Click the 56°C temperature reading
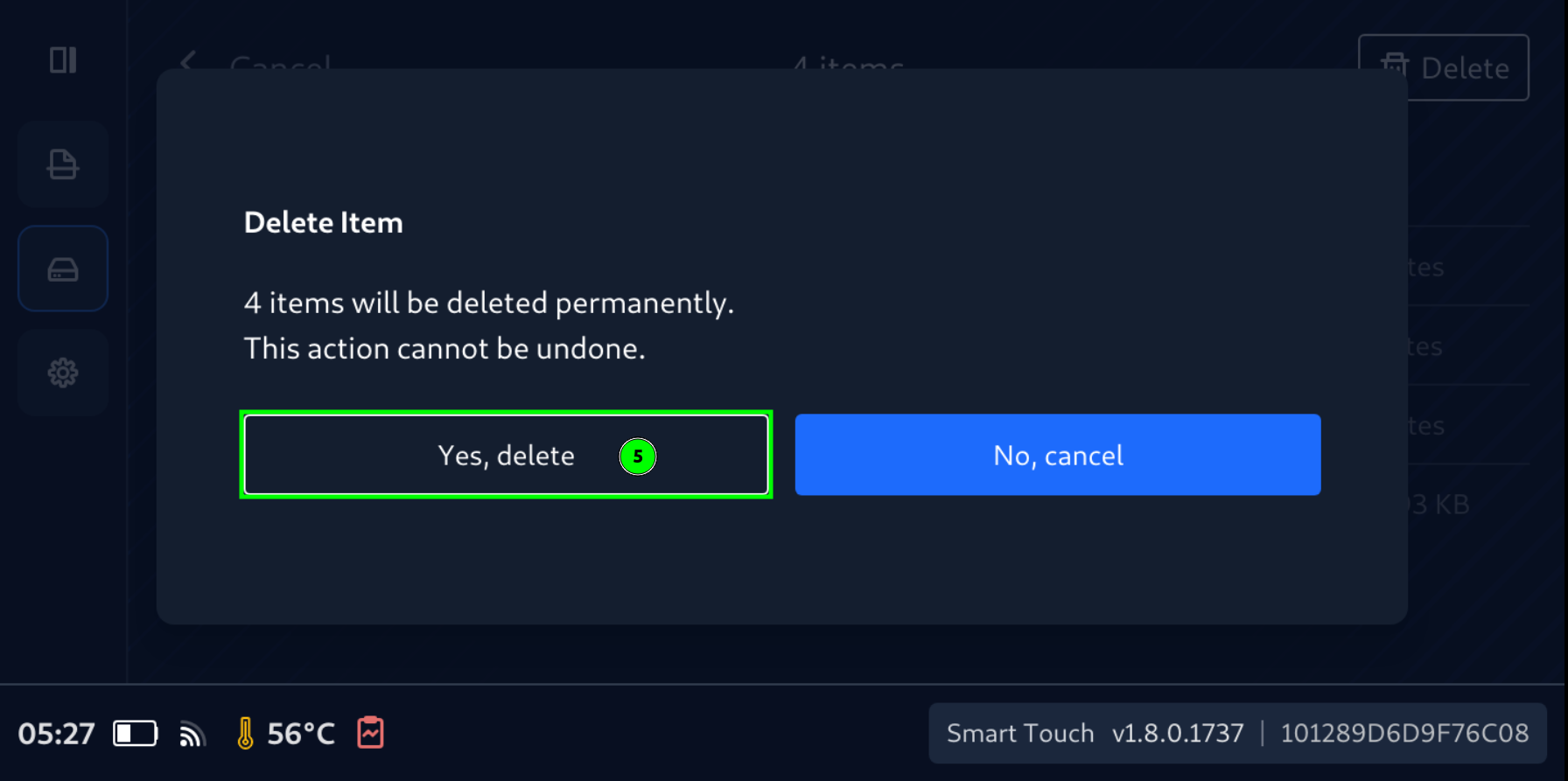 click(301, 733)
